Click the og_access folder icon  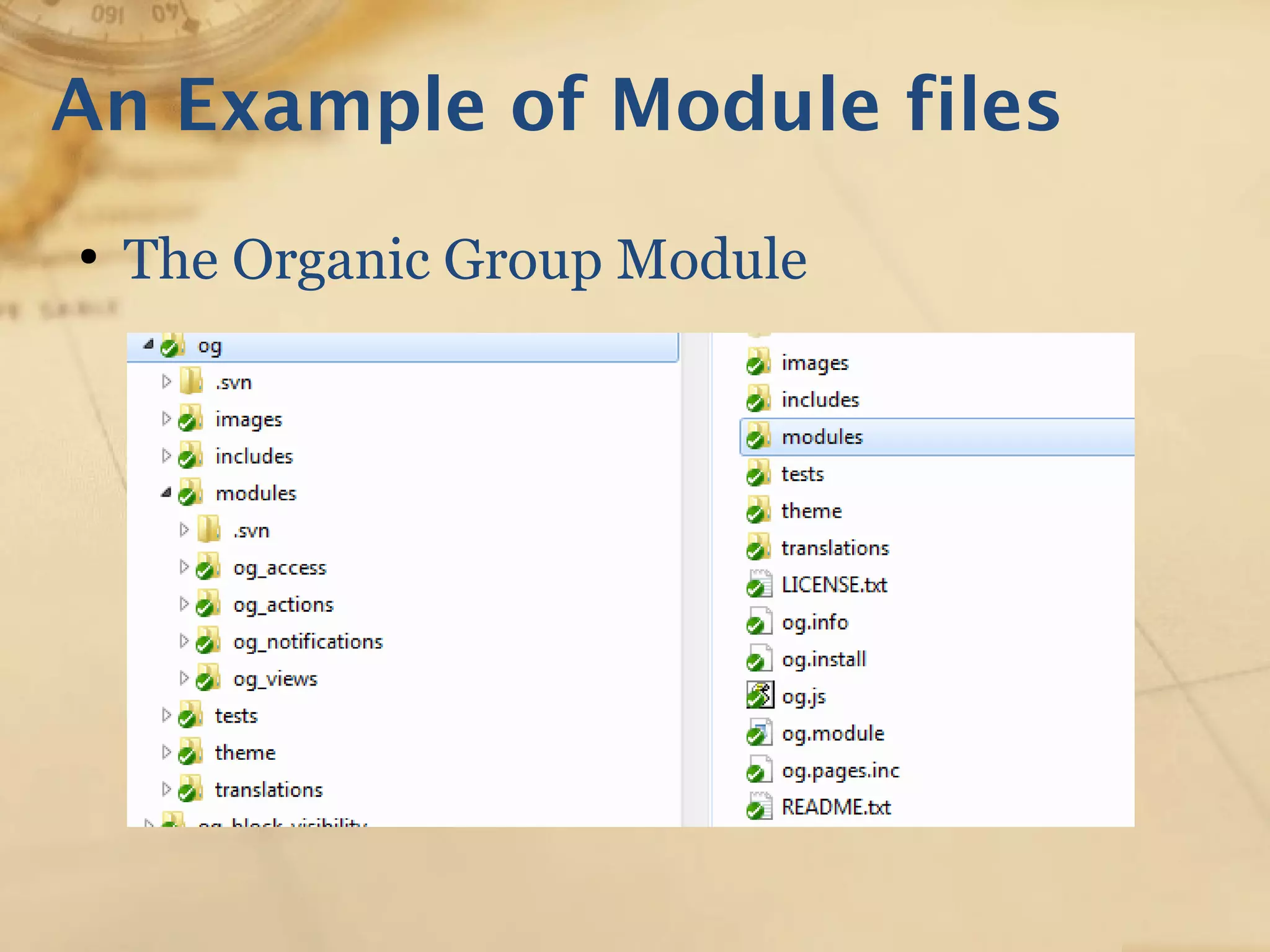[x=208, y=566]
